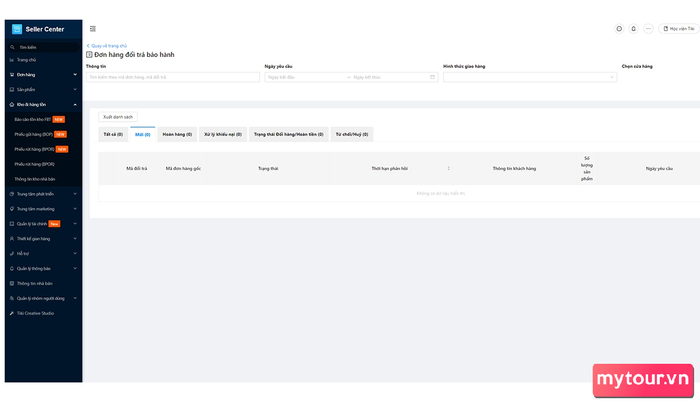Toggle the sidebar collapse hamburger icon
700x405 pixels.
point(93,29)
